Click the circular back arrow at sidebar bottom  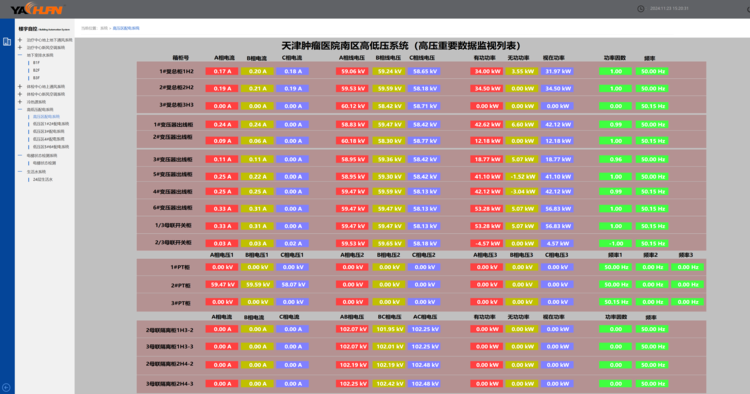click(x=6, y=387)
